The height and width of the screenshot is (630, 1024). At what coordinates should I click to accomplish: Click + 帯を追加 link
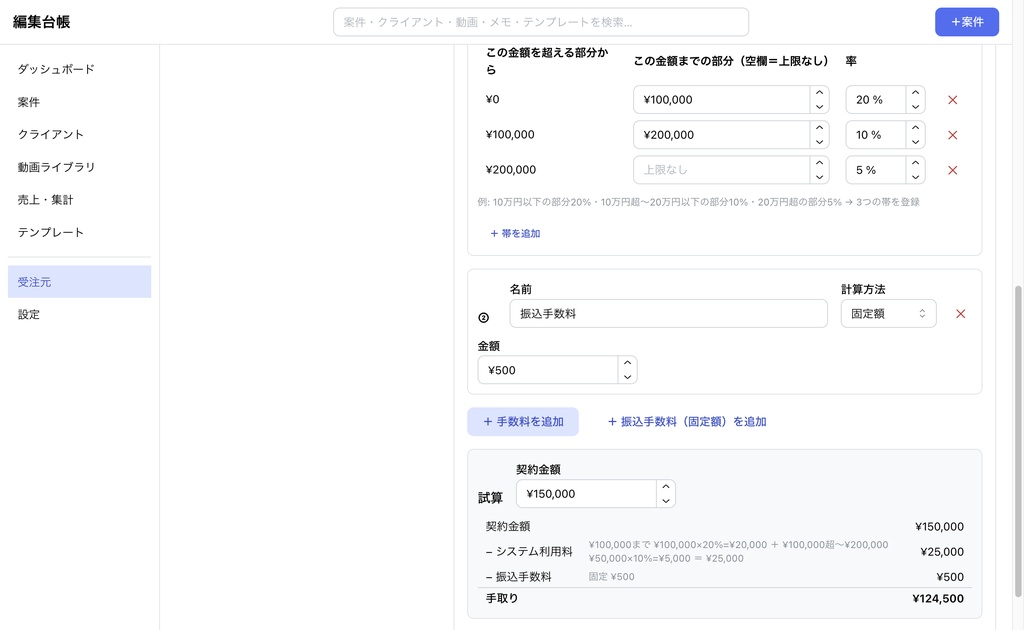point(515,234)
